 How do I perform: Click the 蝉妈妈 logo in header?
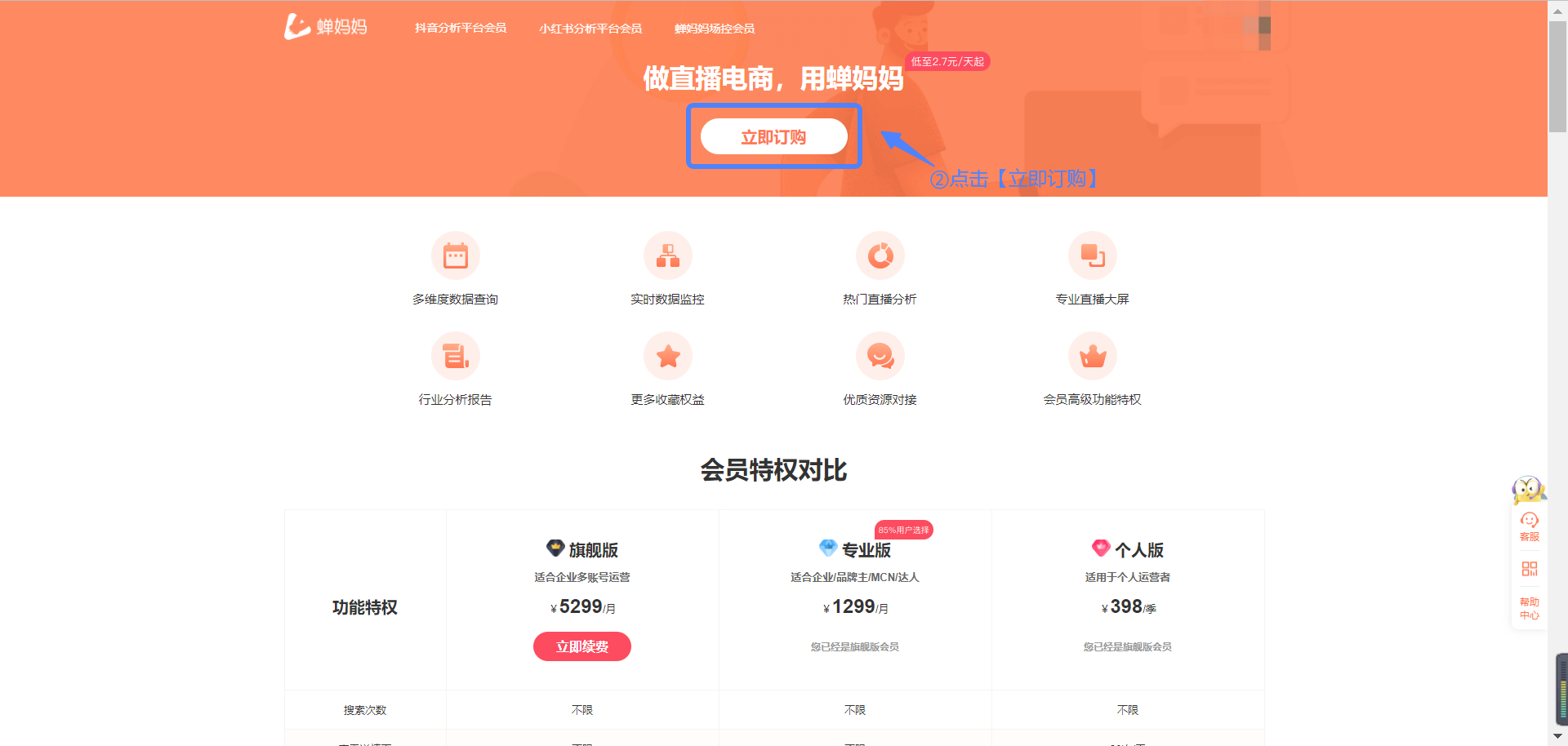tap(325, 27)
